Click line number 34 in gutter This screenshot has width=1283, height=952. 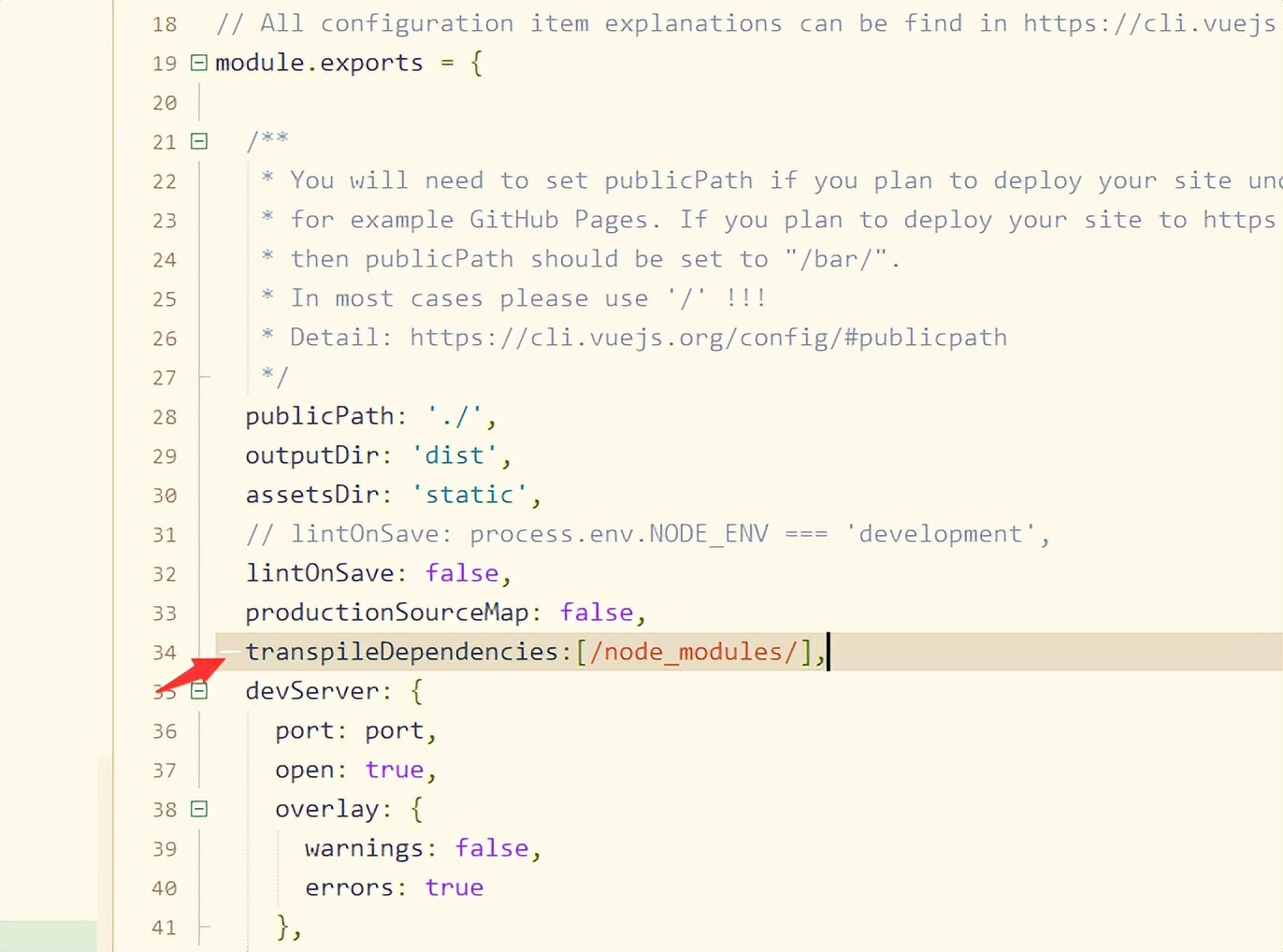[165, 653]
